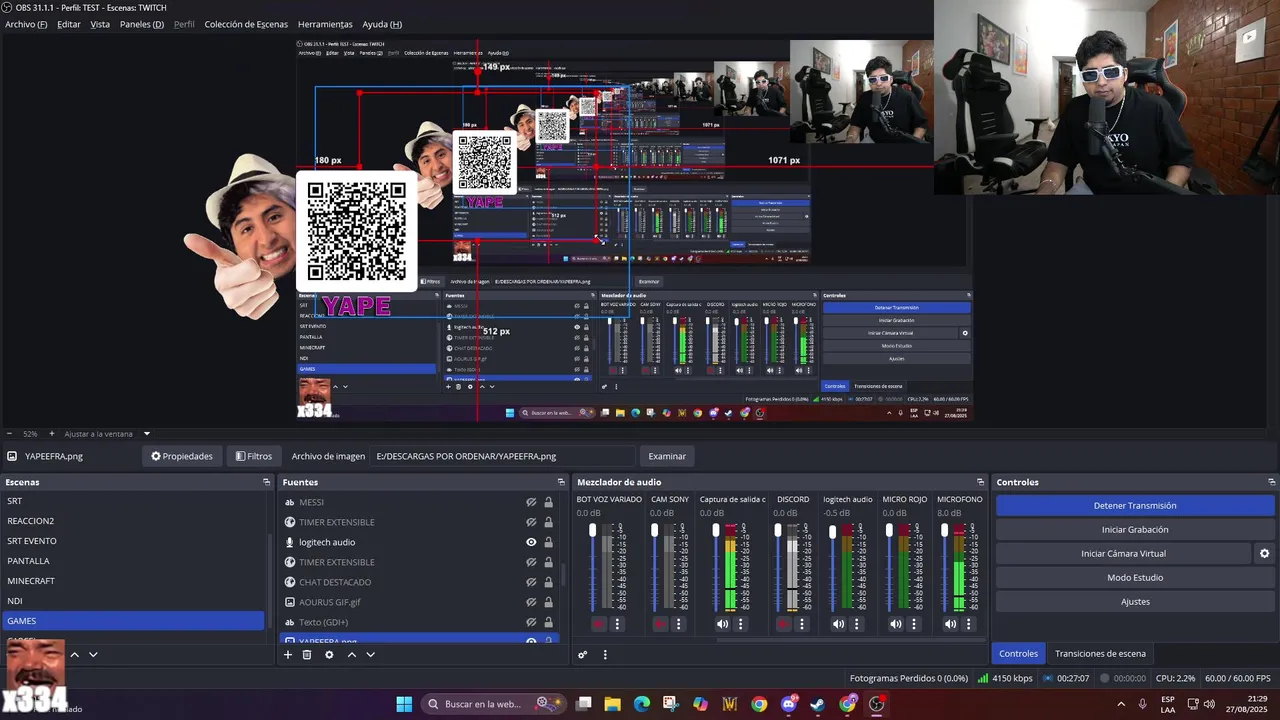Viewport: 1280px width, 720px height.
Task: Show the CHAT DESTACADO source
Action: (531, 582)
